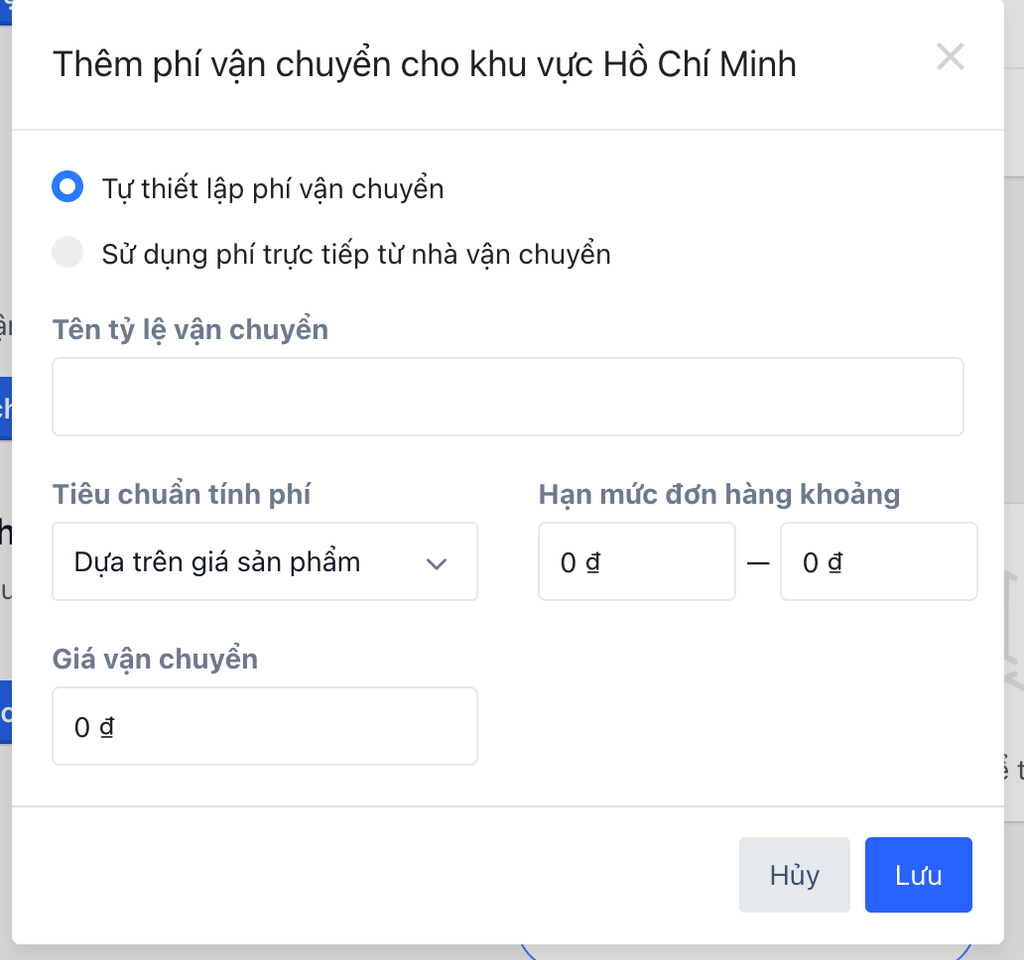
Task: Open the "Dựa trên giá sản phẩm" dropdown
Action: 264,562
